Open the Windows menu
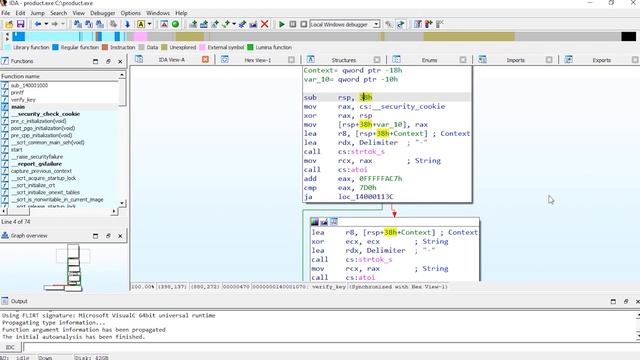Viewport: 640px width, 360px height. [x=158, y=13]
